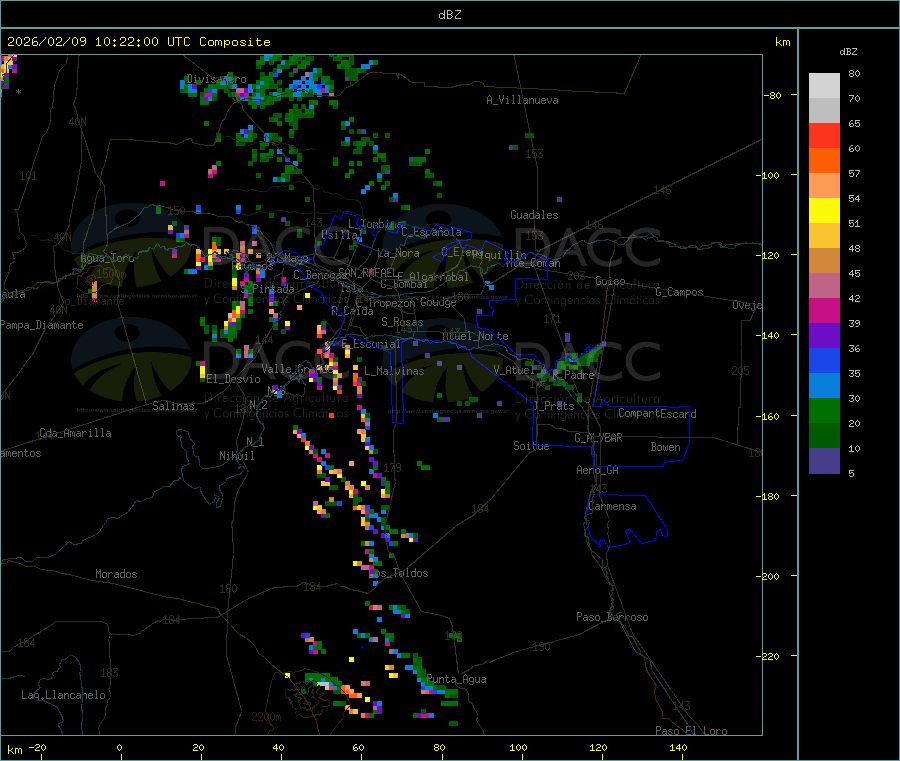900x761 pixels.
Task: Select the L_Malvinas label
Action: coord(394,371)
